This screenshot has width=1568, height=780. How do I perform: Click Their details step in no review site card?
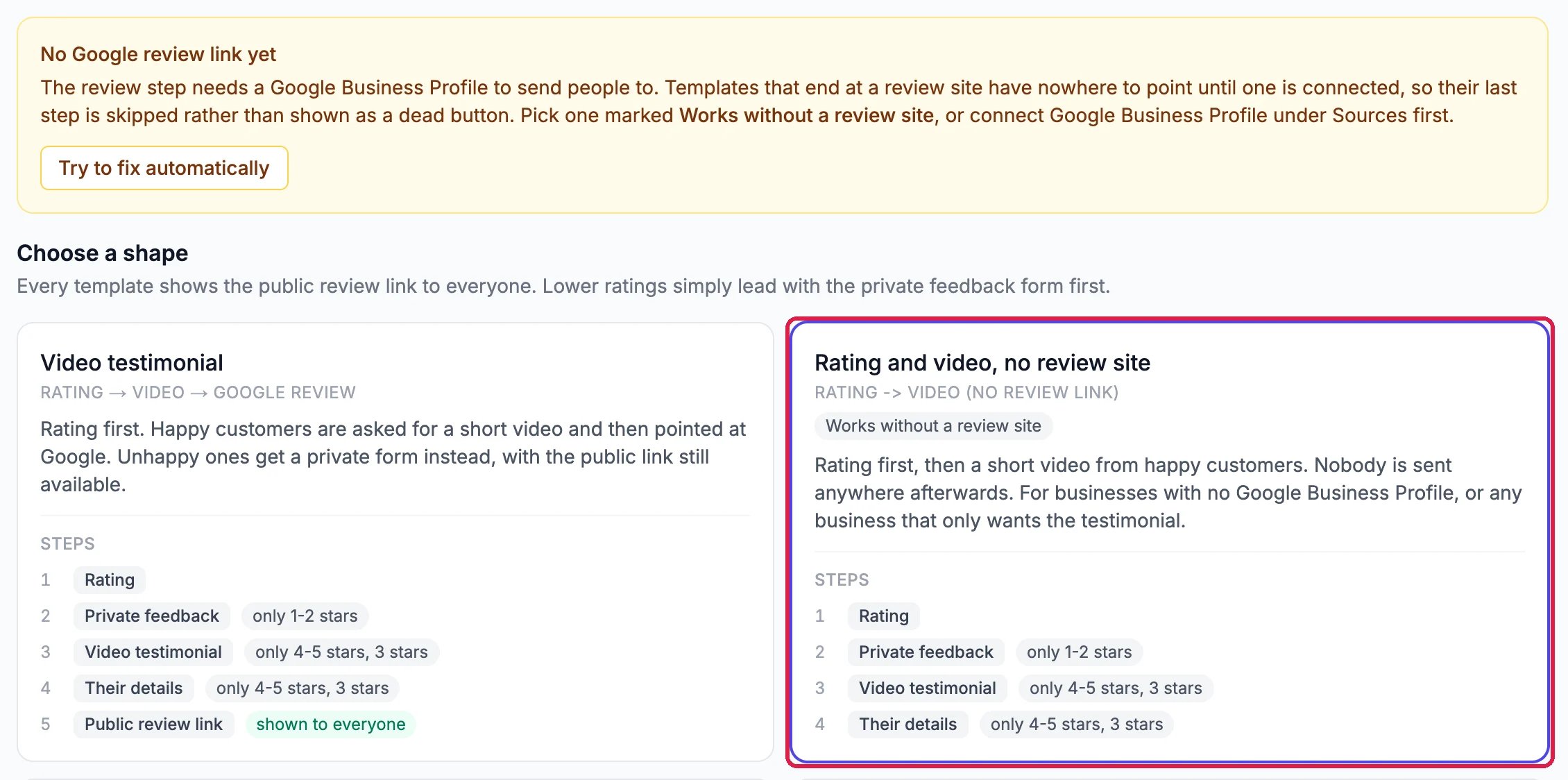coord(908,724)
